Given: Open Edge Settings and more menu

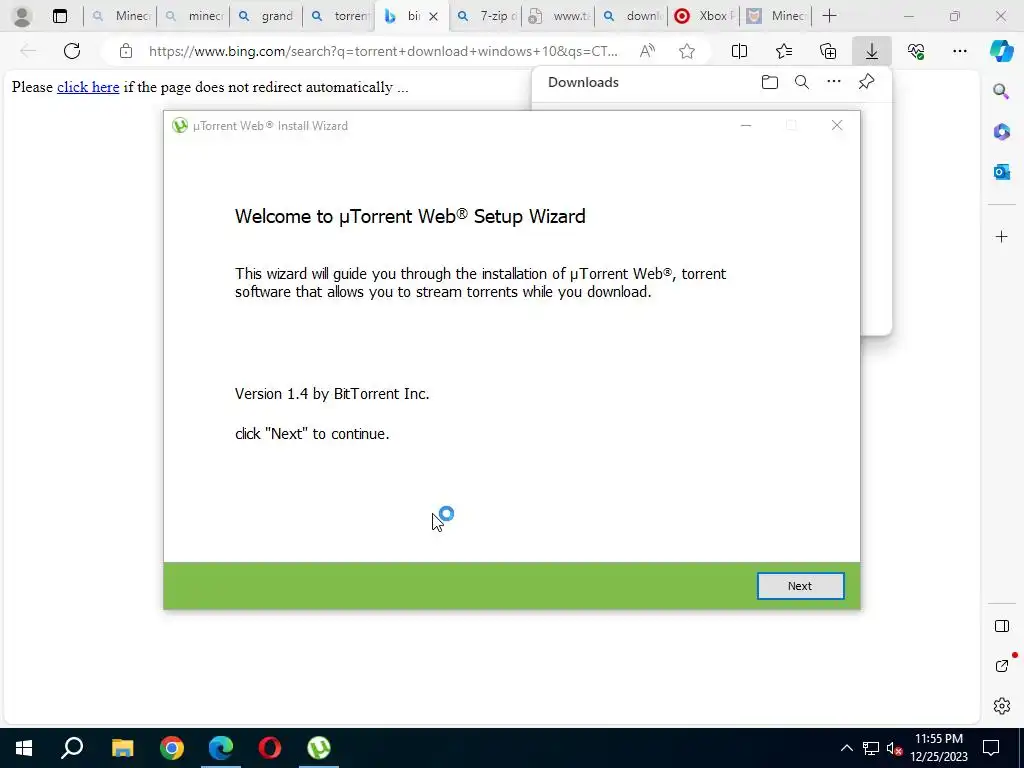Looking at the screenshot, I should coord(959,51).
